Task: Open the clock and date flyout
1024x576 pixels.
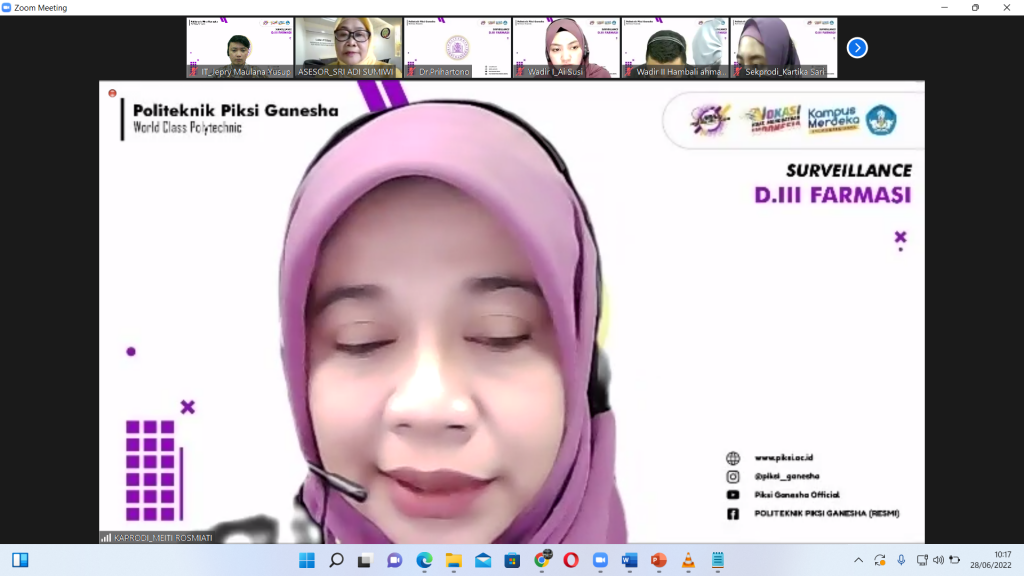Action: [x=991, y=560]
